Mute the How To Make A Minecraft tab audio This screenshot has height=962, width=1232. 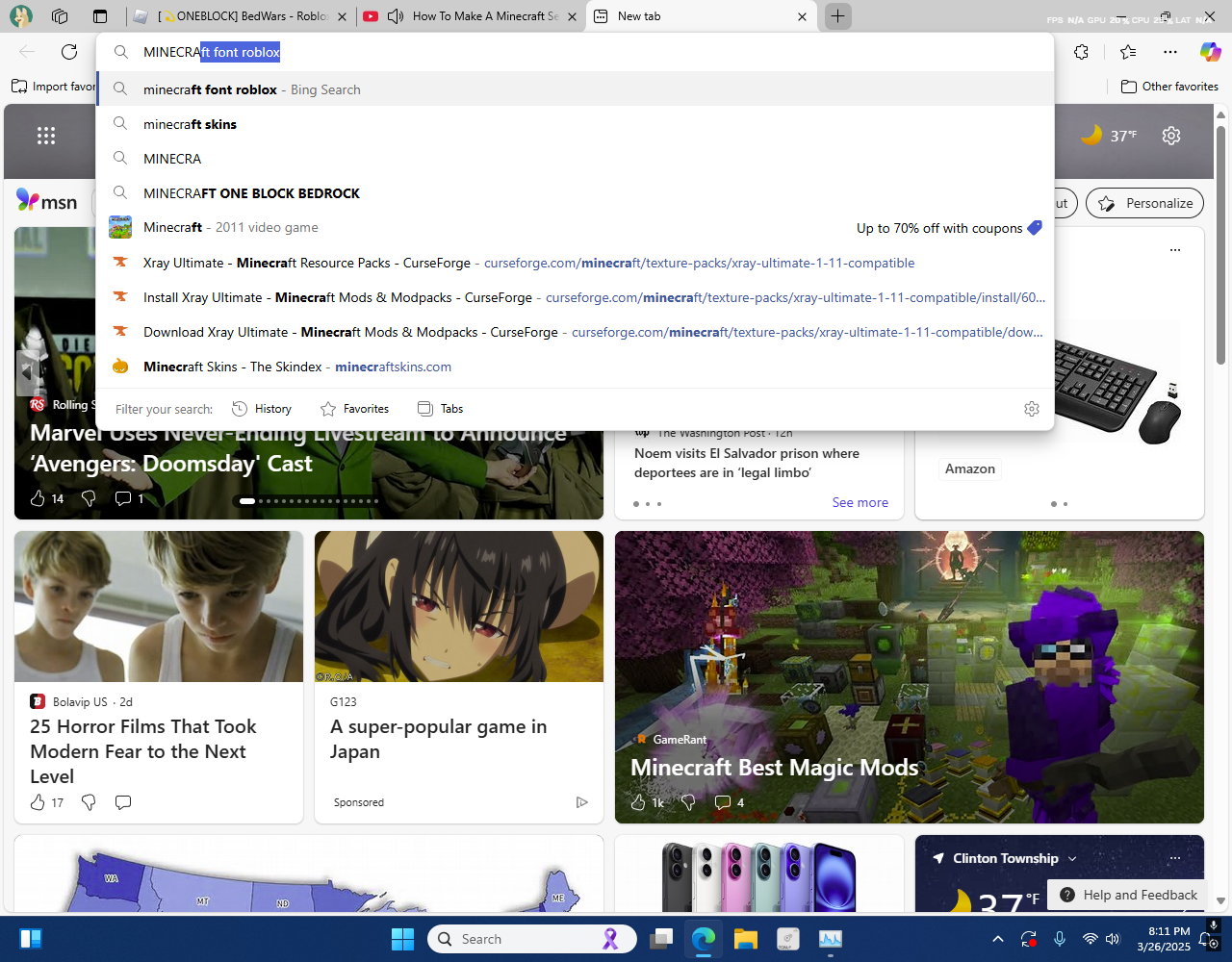(396, 16)
